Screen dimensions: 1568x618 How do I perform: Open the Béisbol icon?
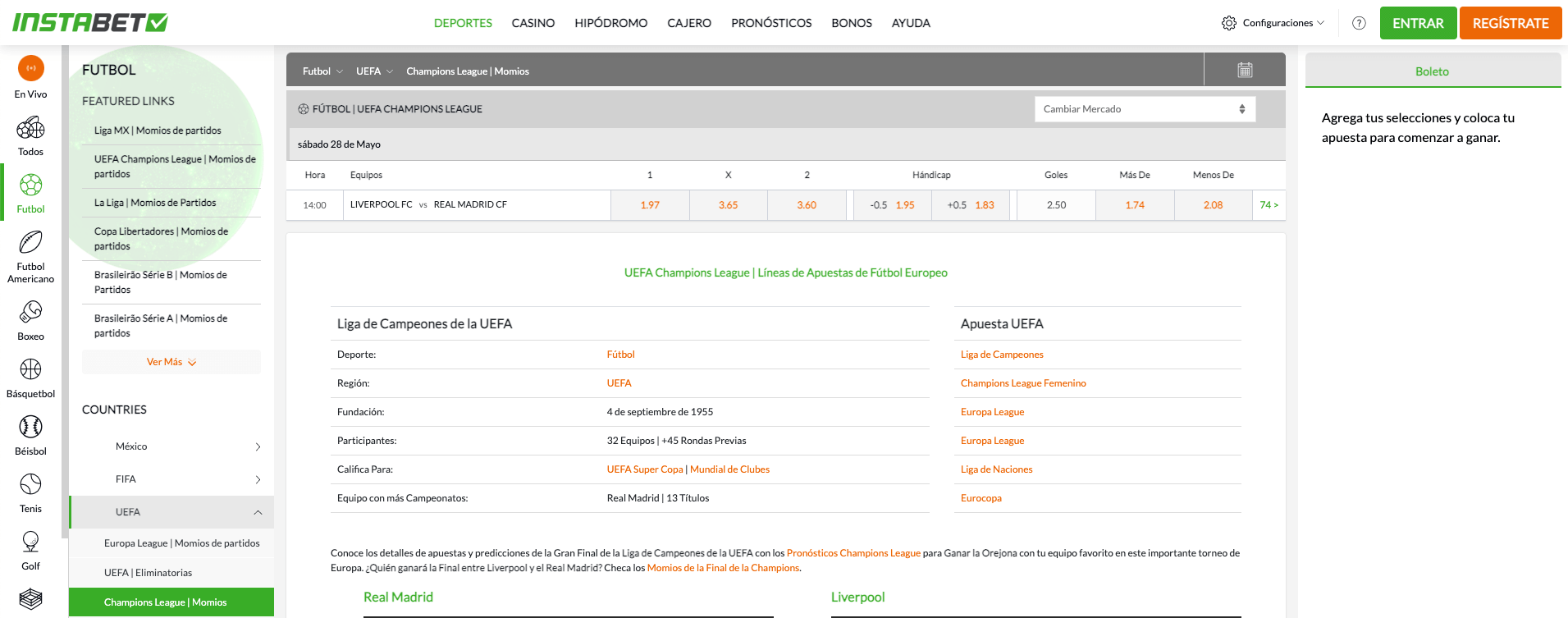pyautogui.click(x=31, y=427)
